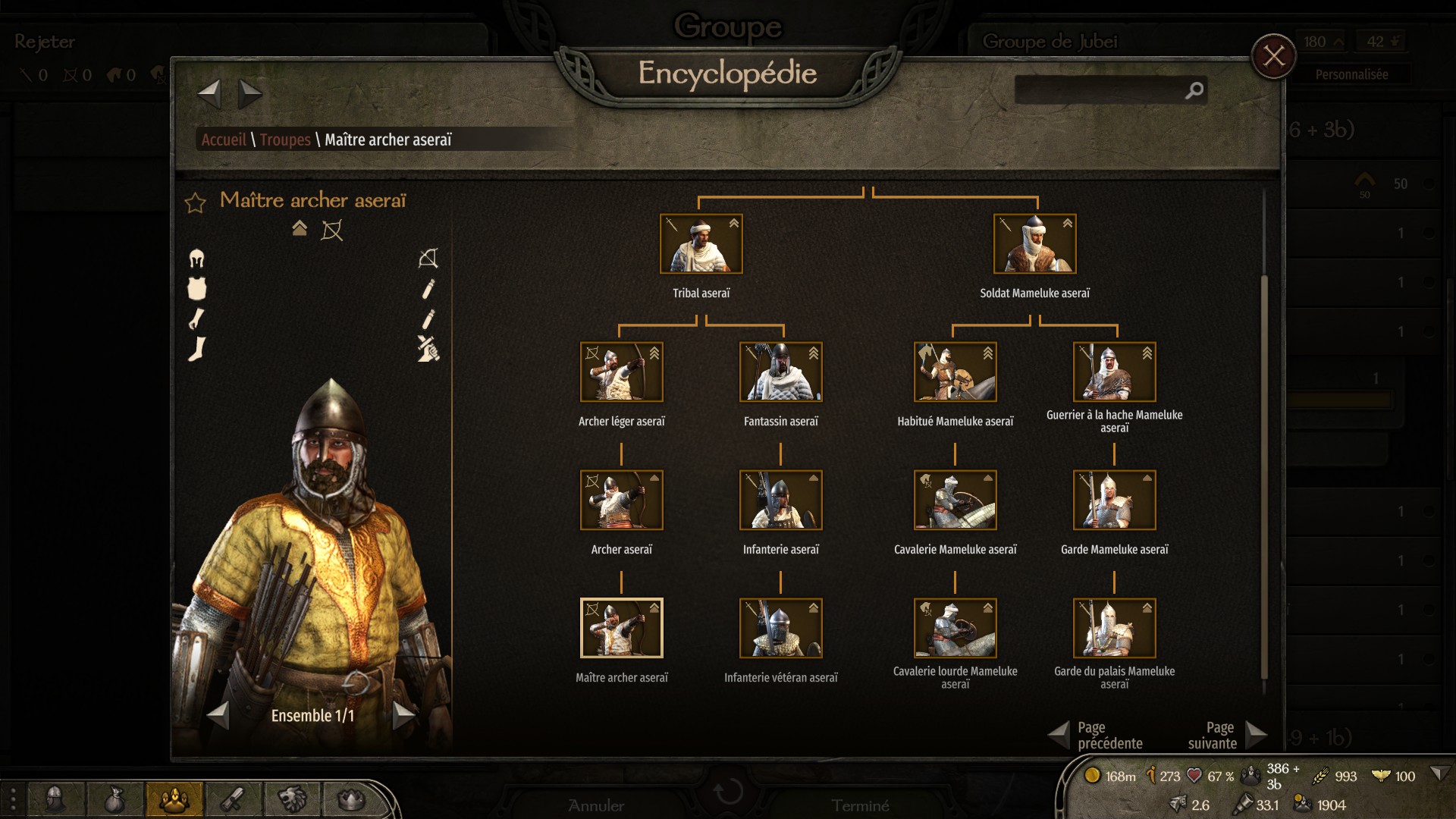Screen dimensions: 1456x819
Task: Show previous equipment set with left arrow
Action: [218, 715]
